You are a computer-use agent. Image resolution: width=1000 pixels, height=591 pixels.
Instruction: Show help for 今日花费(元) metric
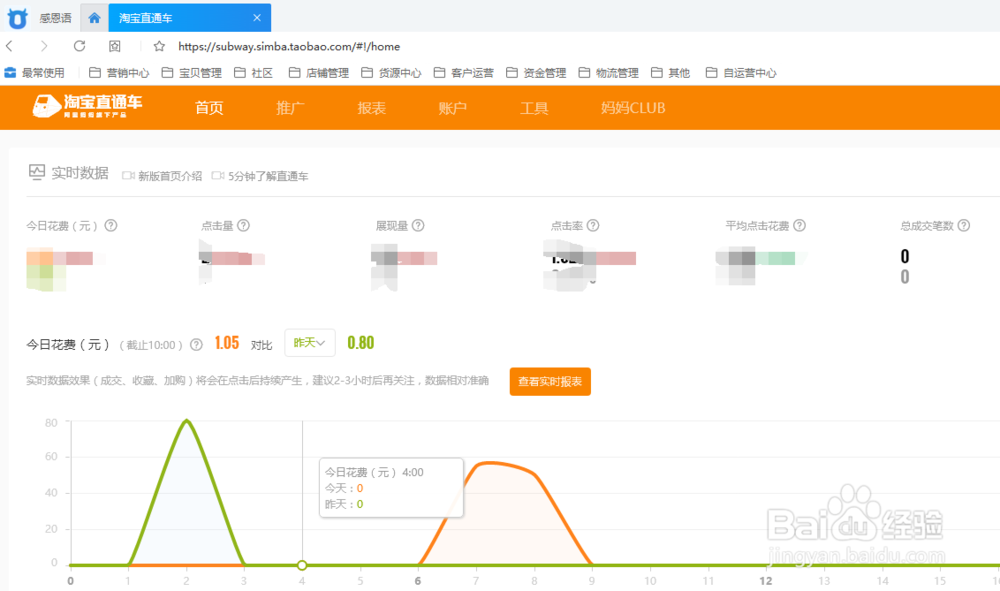coord(111,225)
